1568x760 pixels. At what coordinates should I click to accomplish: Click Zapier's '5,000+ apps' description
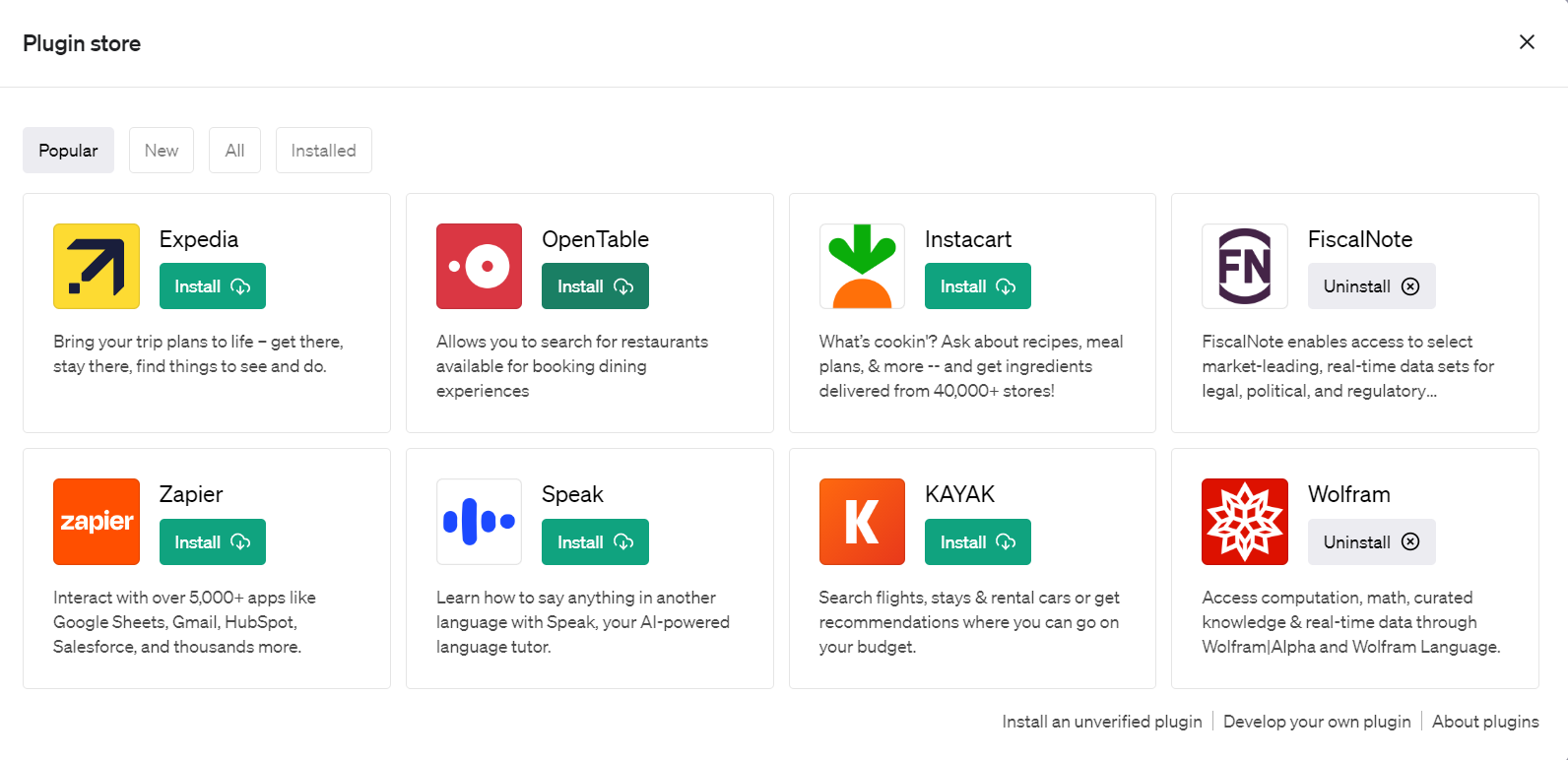[184, 622]
